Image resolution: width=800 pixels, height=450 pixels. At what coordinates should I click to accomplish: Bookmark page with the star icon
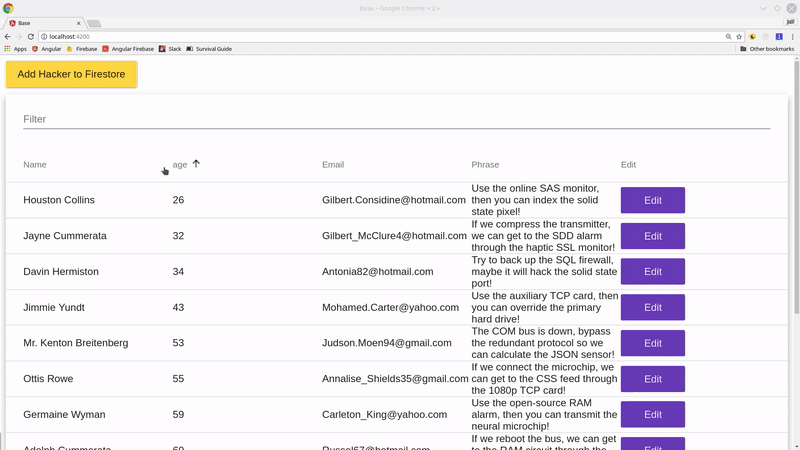coord(738,36)
